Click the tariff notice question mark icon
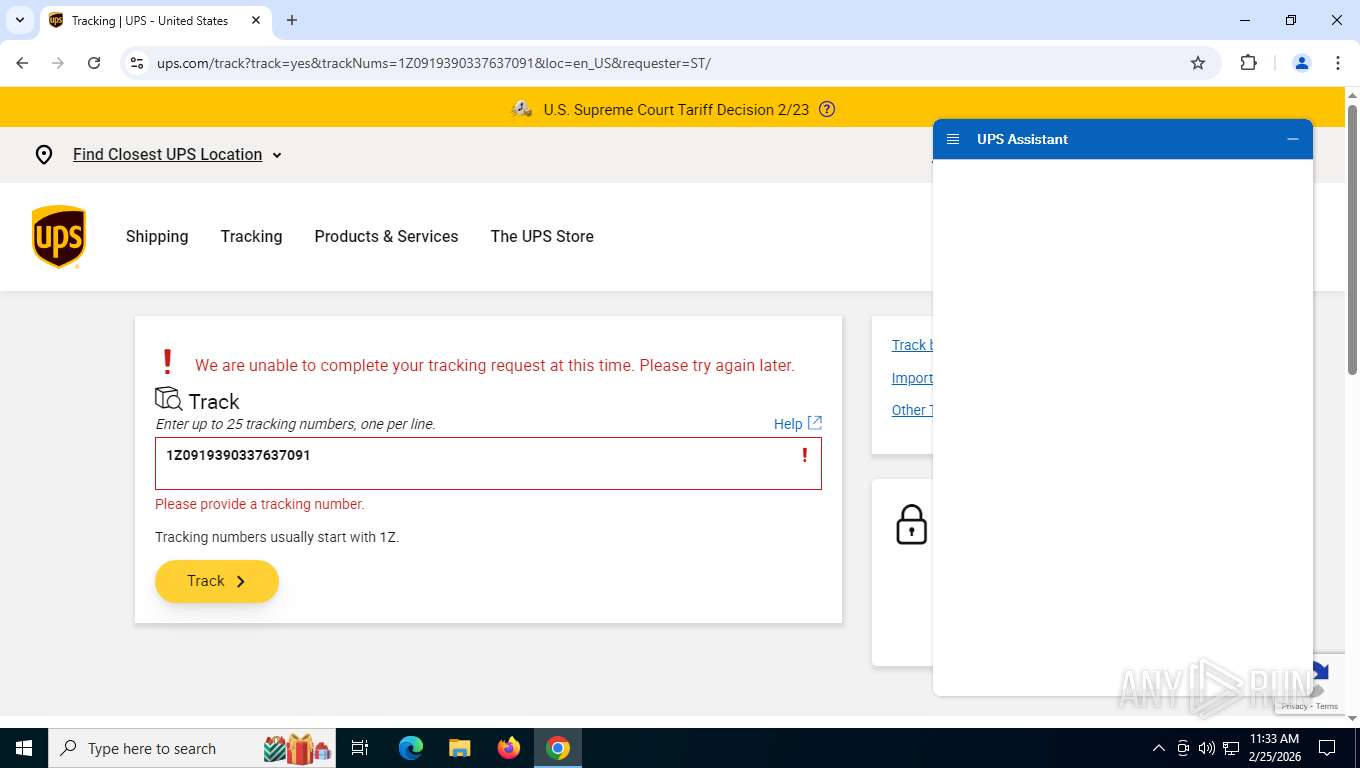Screen dimensions: 1360x768 [x=827, y=110]
